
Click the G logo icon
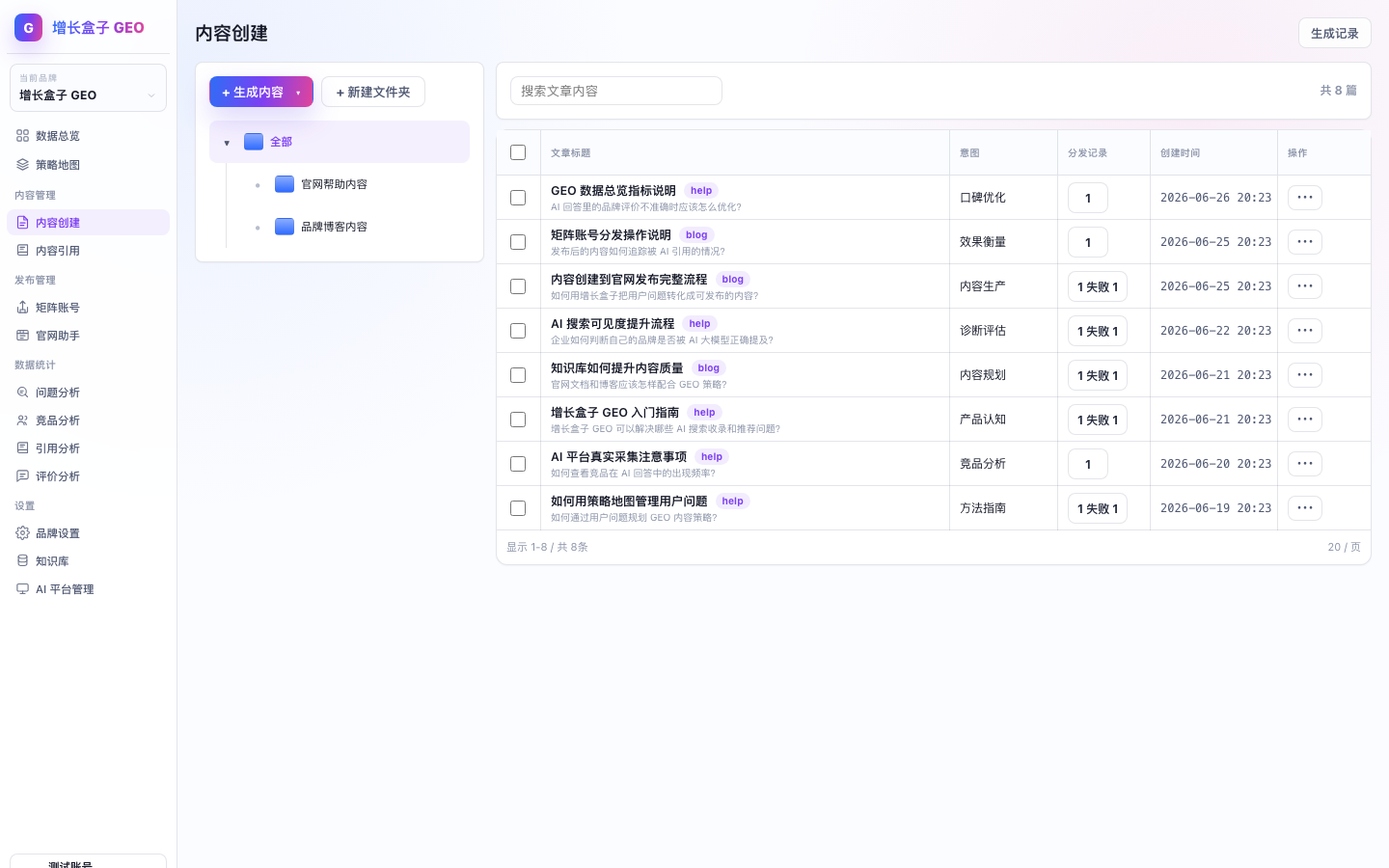(28, 28)
